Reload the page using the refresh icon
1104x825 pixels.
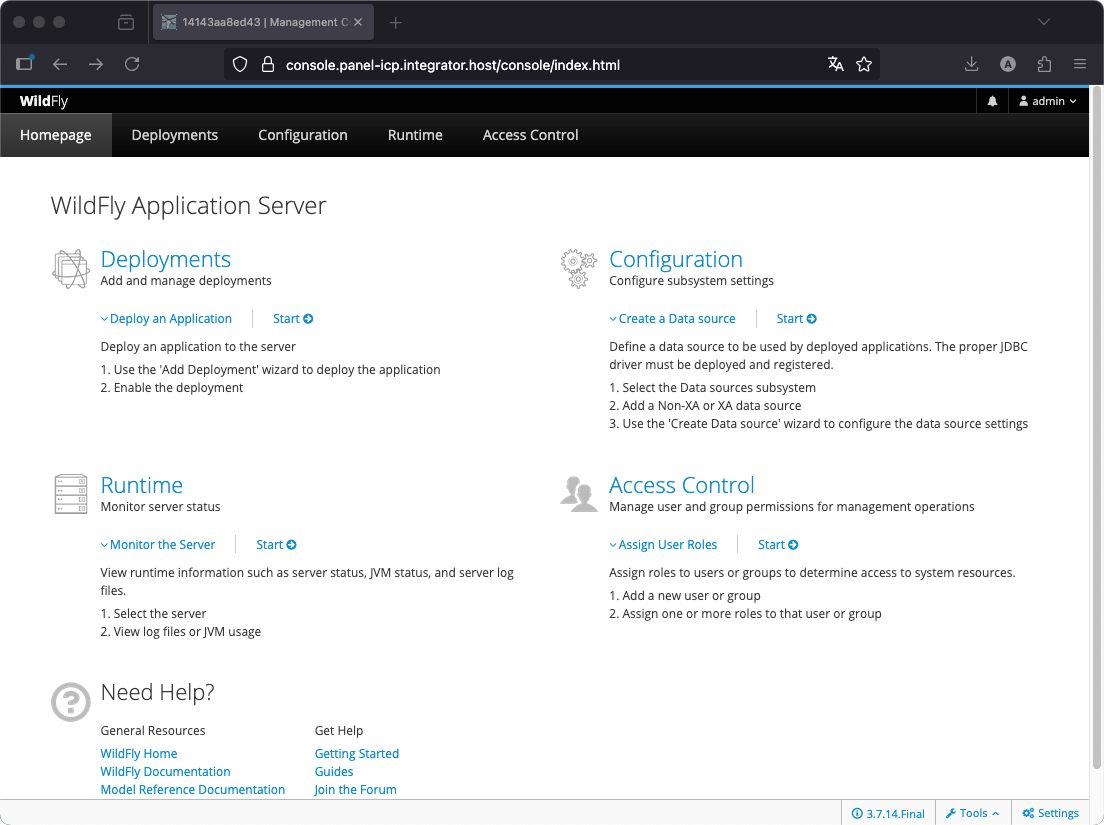132,64
